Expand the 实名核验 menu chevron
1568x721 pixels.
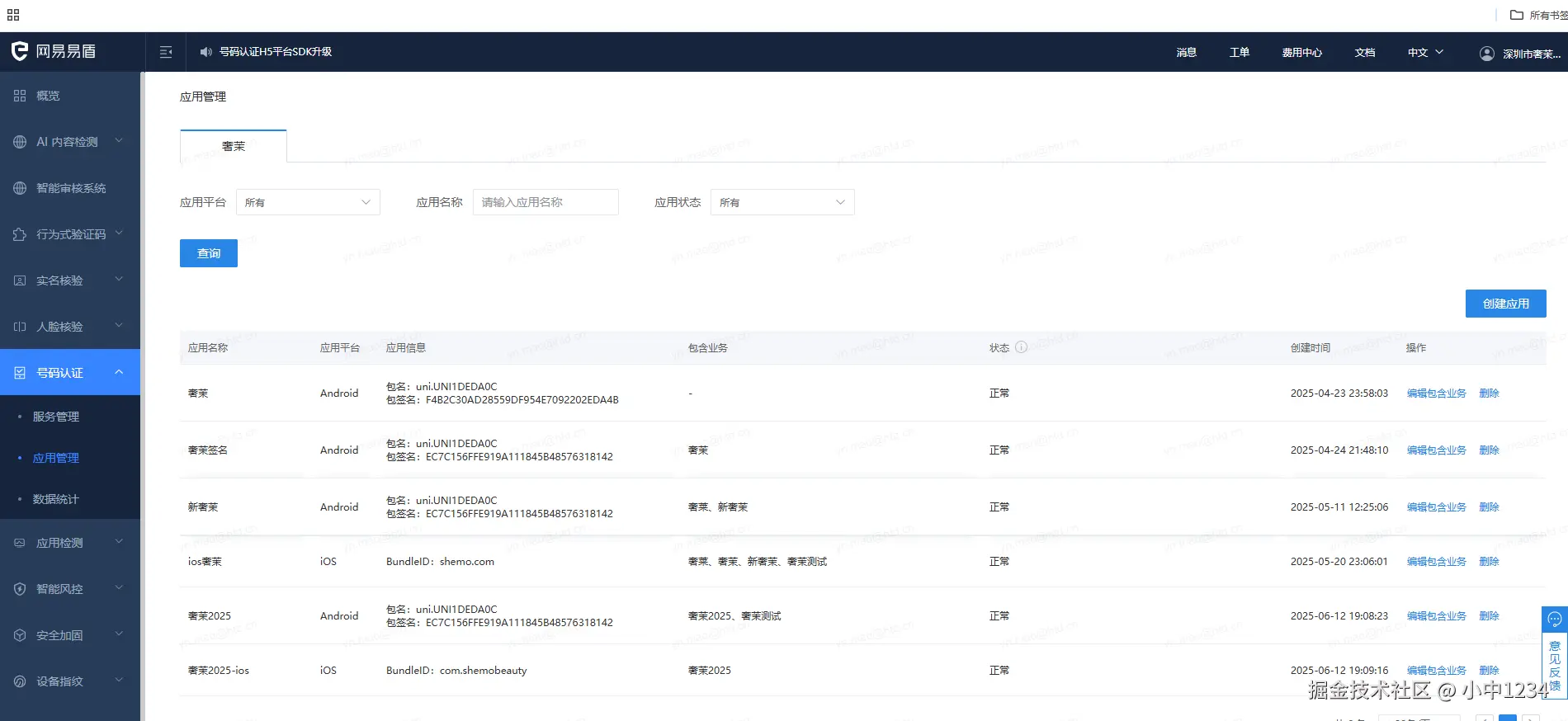point(119,280)
